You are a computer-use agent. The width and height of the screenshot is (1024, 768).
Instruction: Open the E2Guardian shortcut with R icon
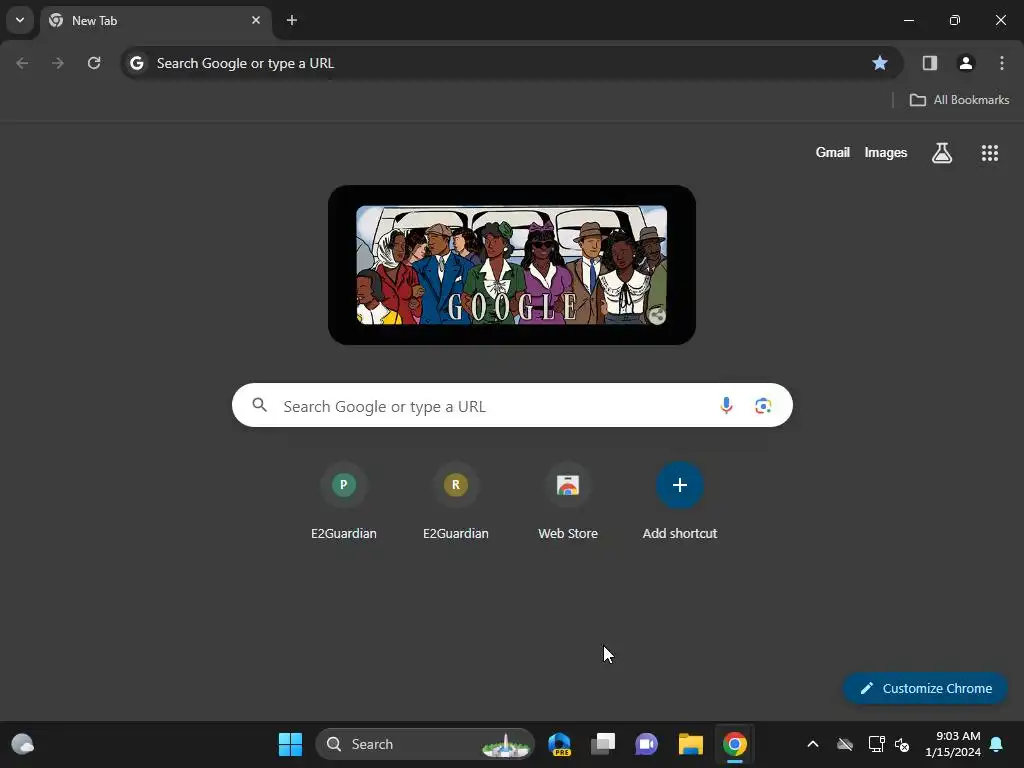(456, 502)
